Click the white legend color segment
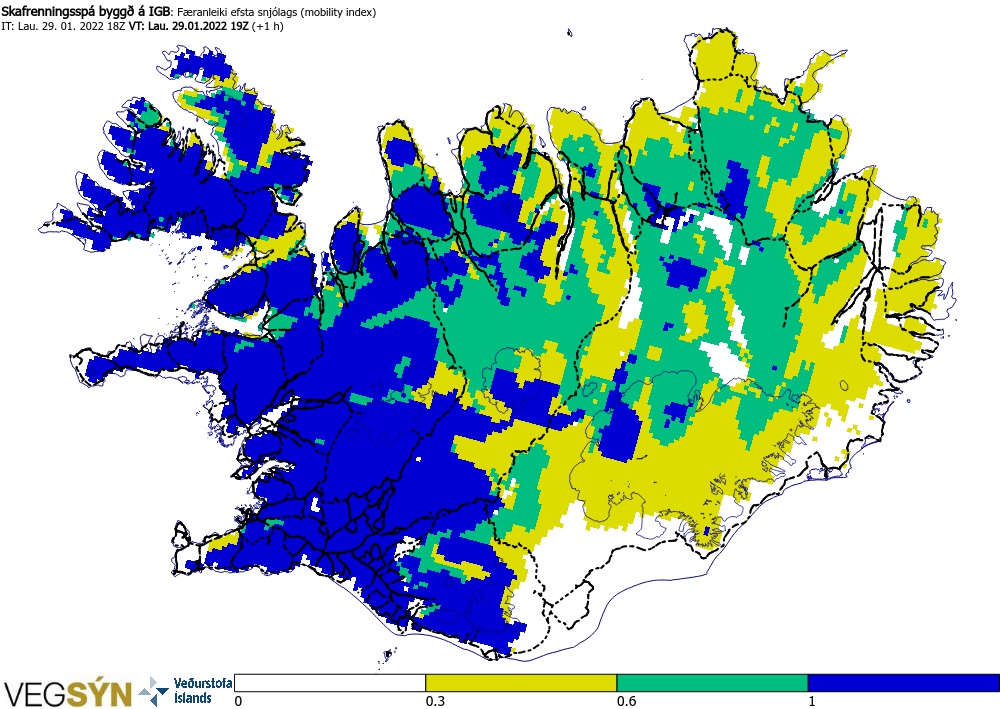Image resolution: width=1000 pixels, height=709 pixels. tap(330, 683)
